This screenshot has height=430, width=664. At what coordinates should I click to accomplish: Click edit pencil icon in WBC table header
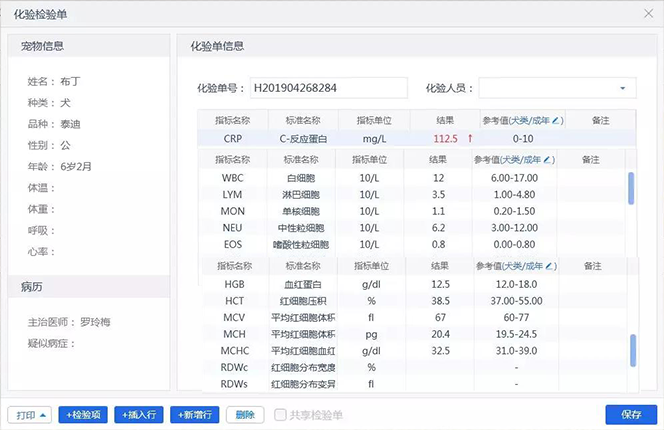click(547, 160)
